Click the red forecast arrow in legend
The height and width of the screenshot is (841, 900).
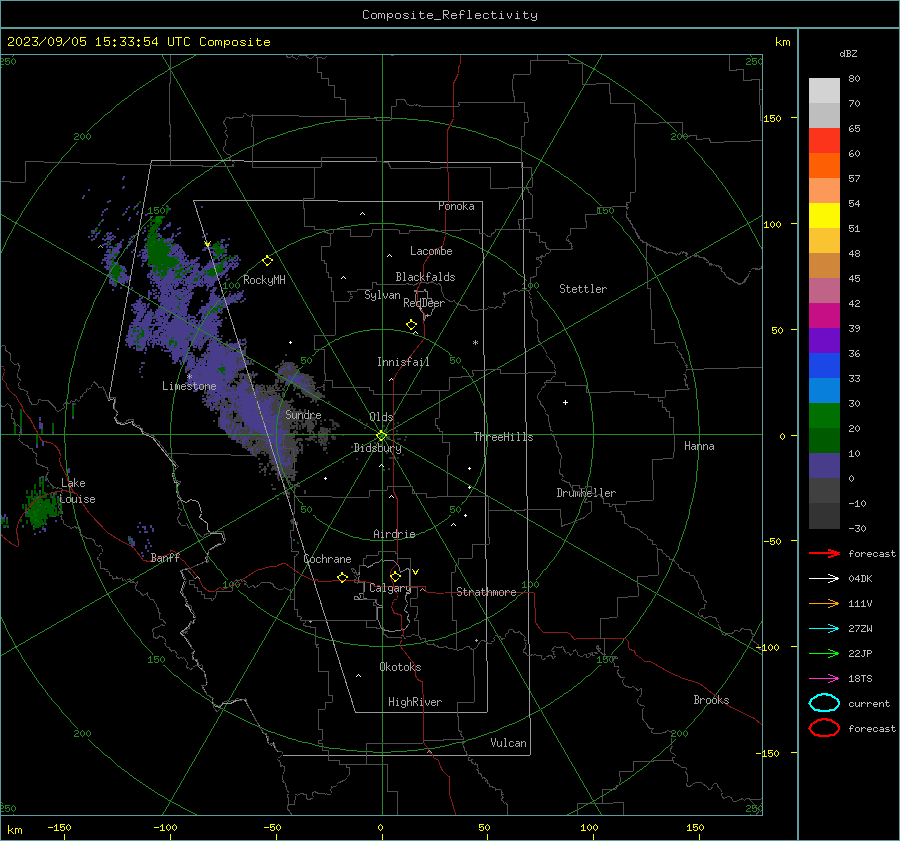click(x=824, y=553)
